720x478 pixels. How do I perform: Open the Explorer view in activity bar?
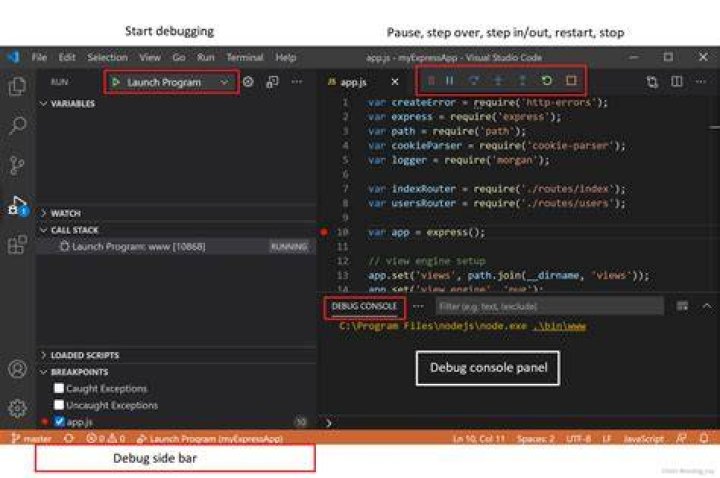[17, 86]
